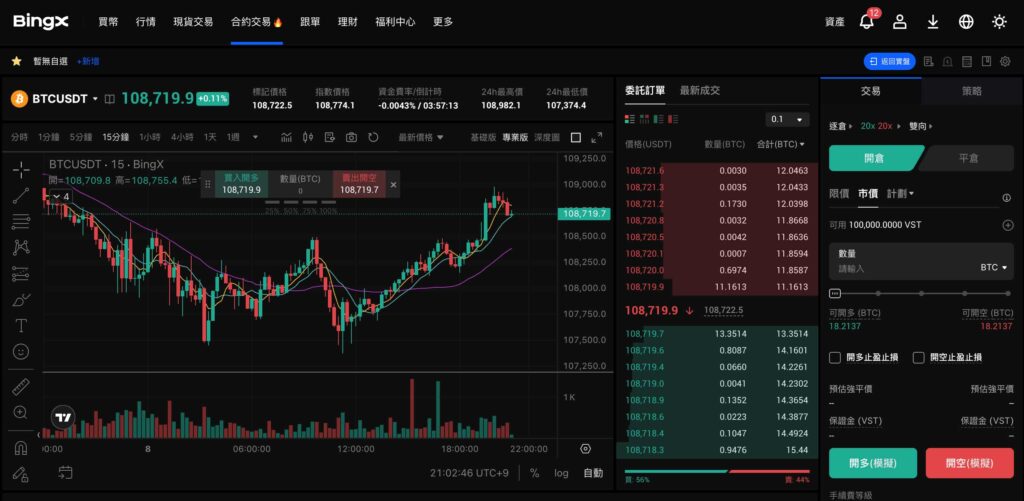Open trading settings gear icon
Viewport: 1024px width, 501px height.
(1005, 61)
